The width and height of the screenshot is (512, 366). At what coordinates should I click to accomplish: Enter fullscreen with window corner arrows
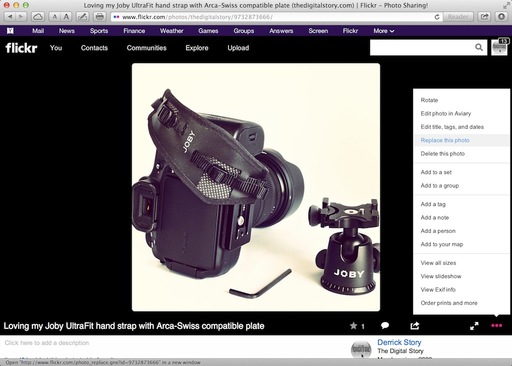(506, 5)
